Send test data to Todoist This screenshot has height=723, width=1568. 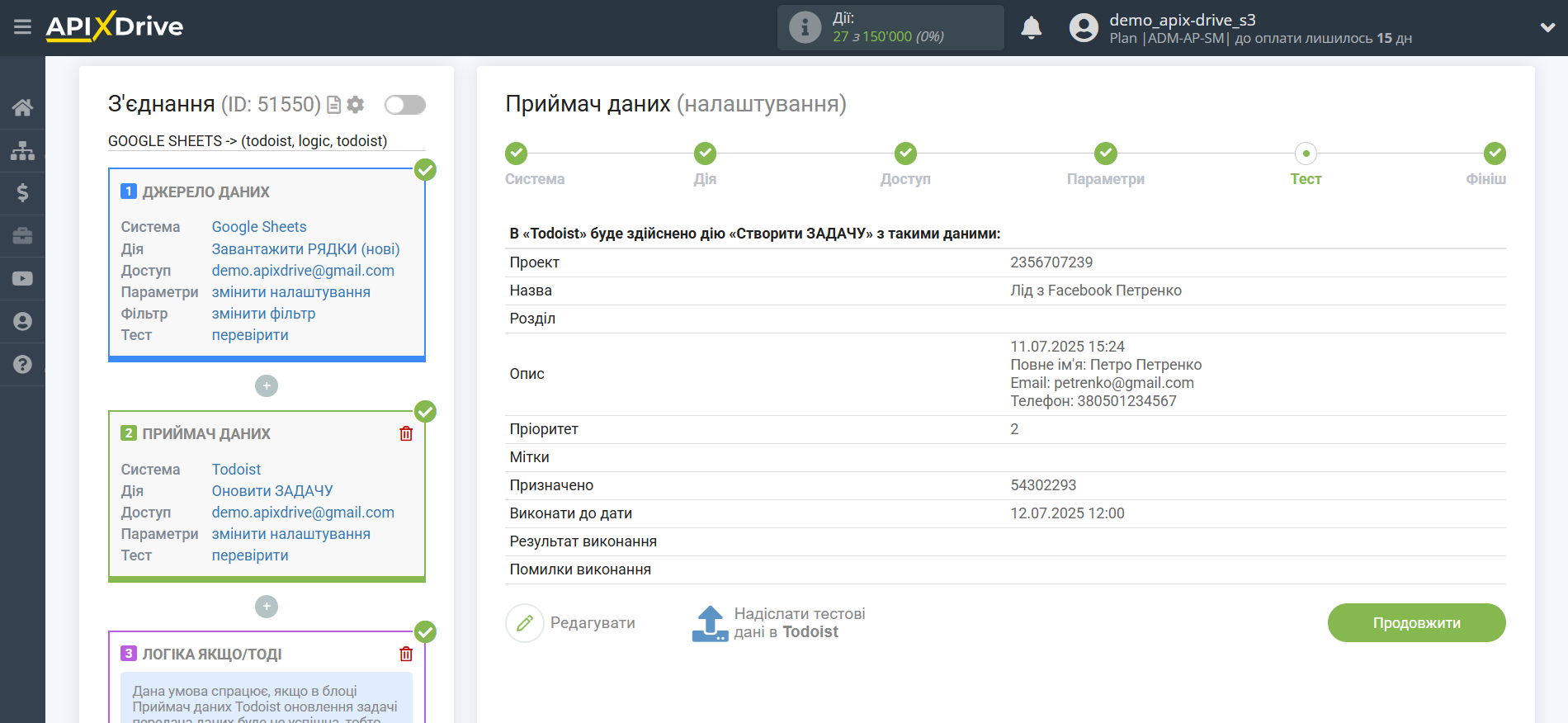[778, 623]
